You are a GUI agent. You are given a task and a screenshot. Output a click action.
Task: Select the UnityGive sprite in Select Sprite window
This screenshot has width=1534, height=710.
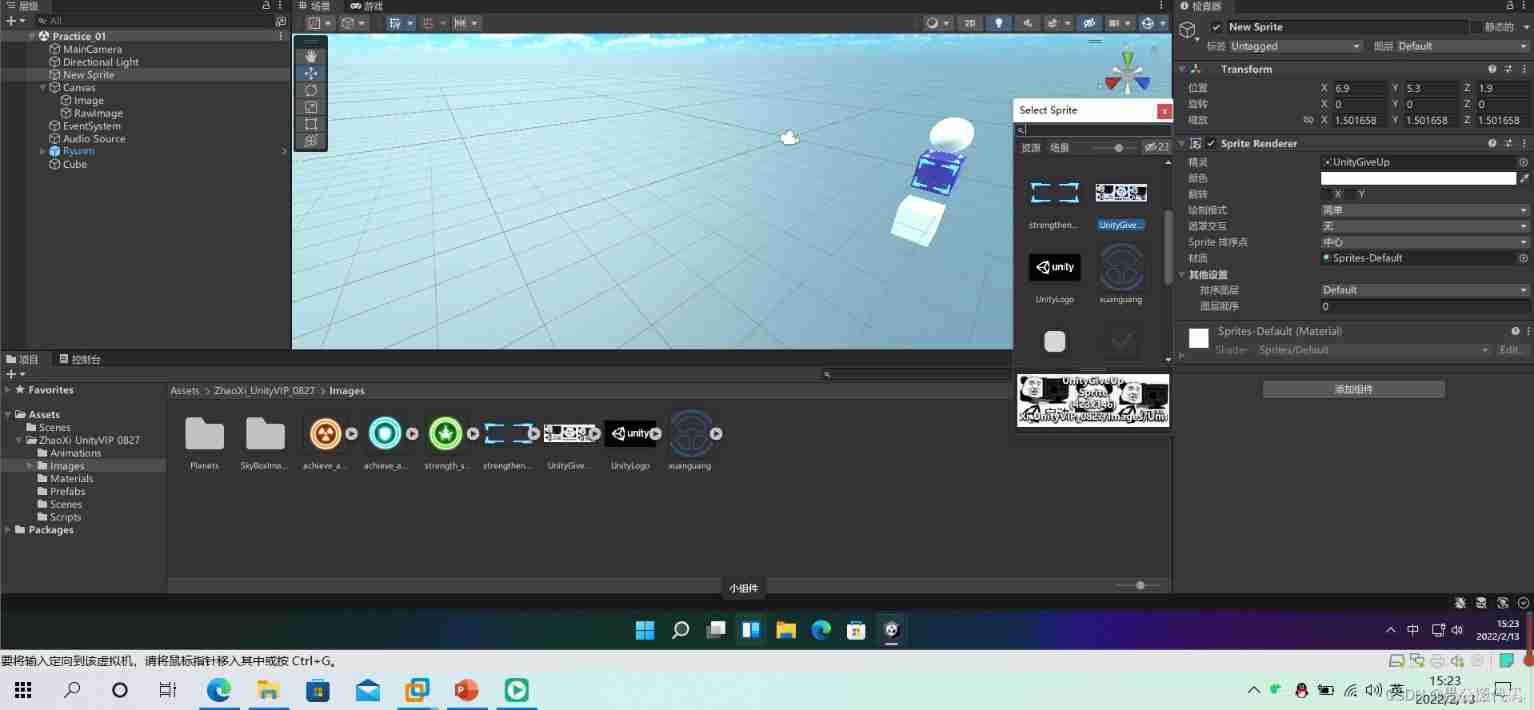[1120, 192]
